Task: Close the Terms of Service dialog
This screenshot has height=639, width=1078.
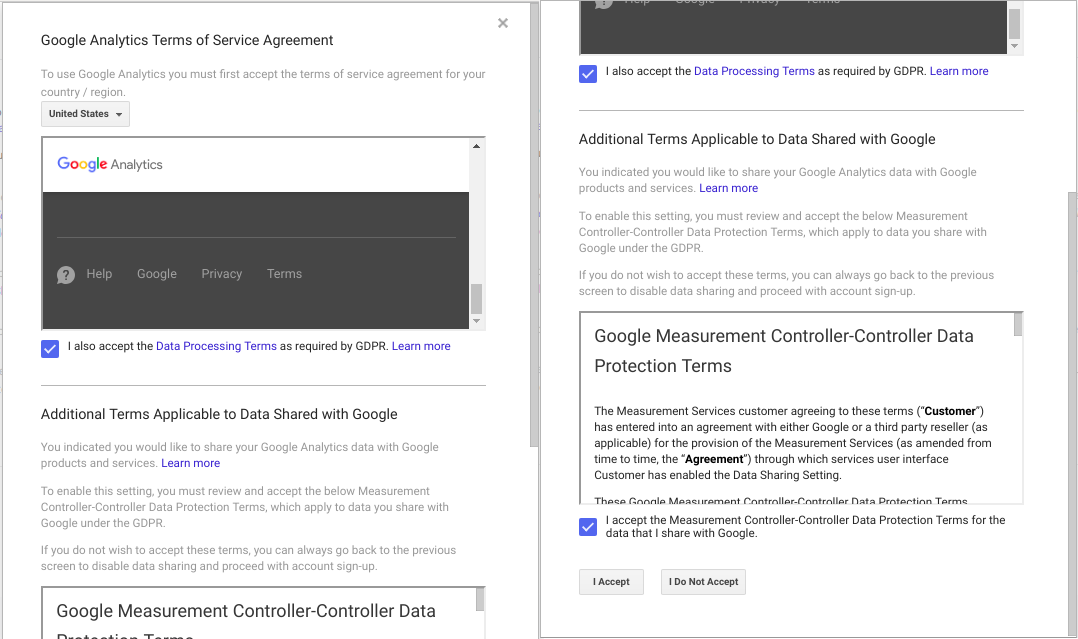Action: click(503, 23)
